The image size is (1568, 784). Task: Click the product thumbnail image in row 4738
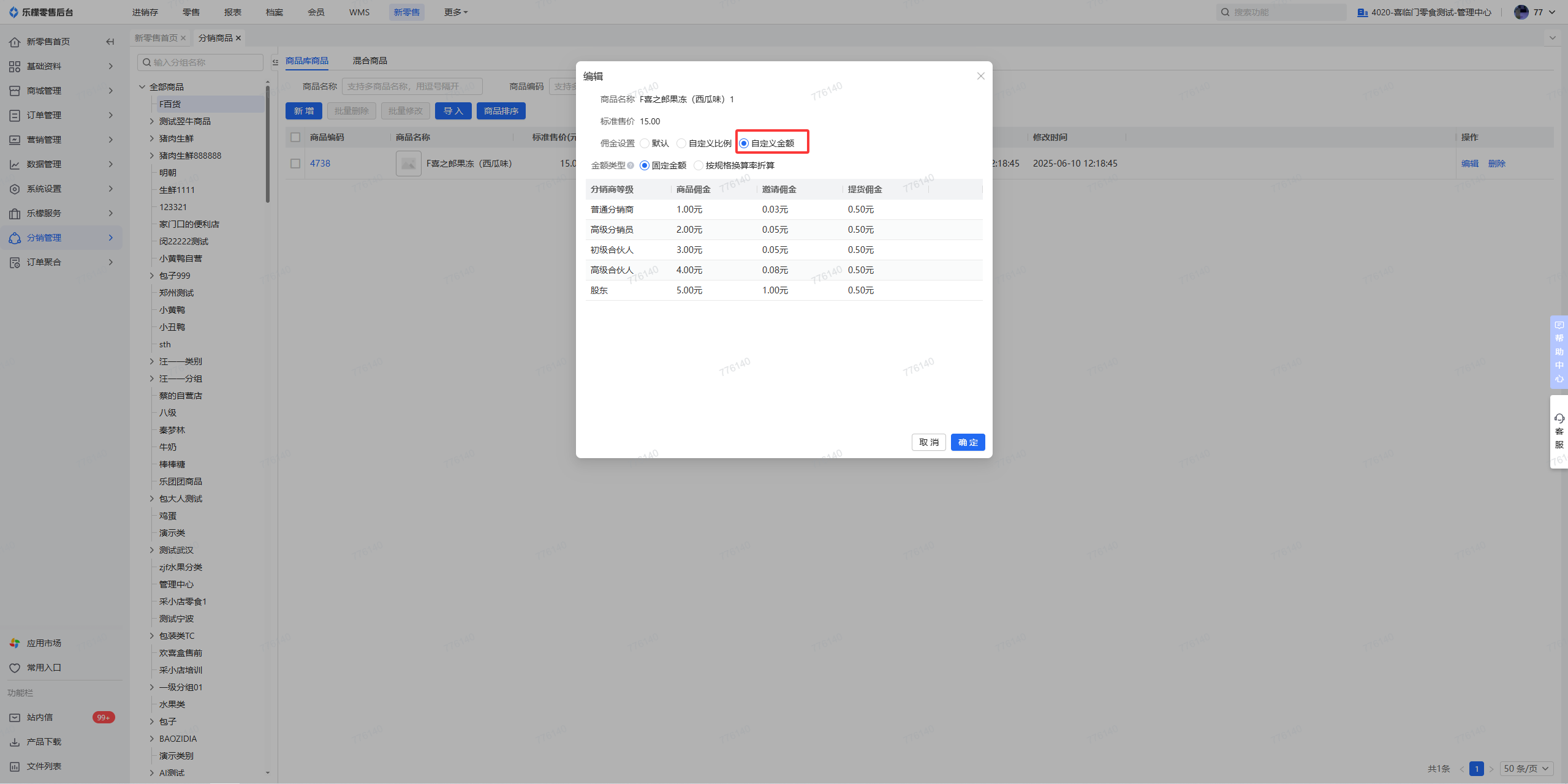click(x=409, y=164)
